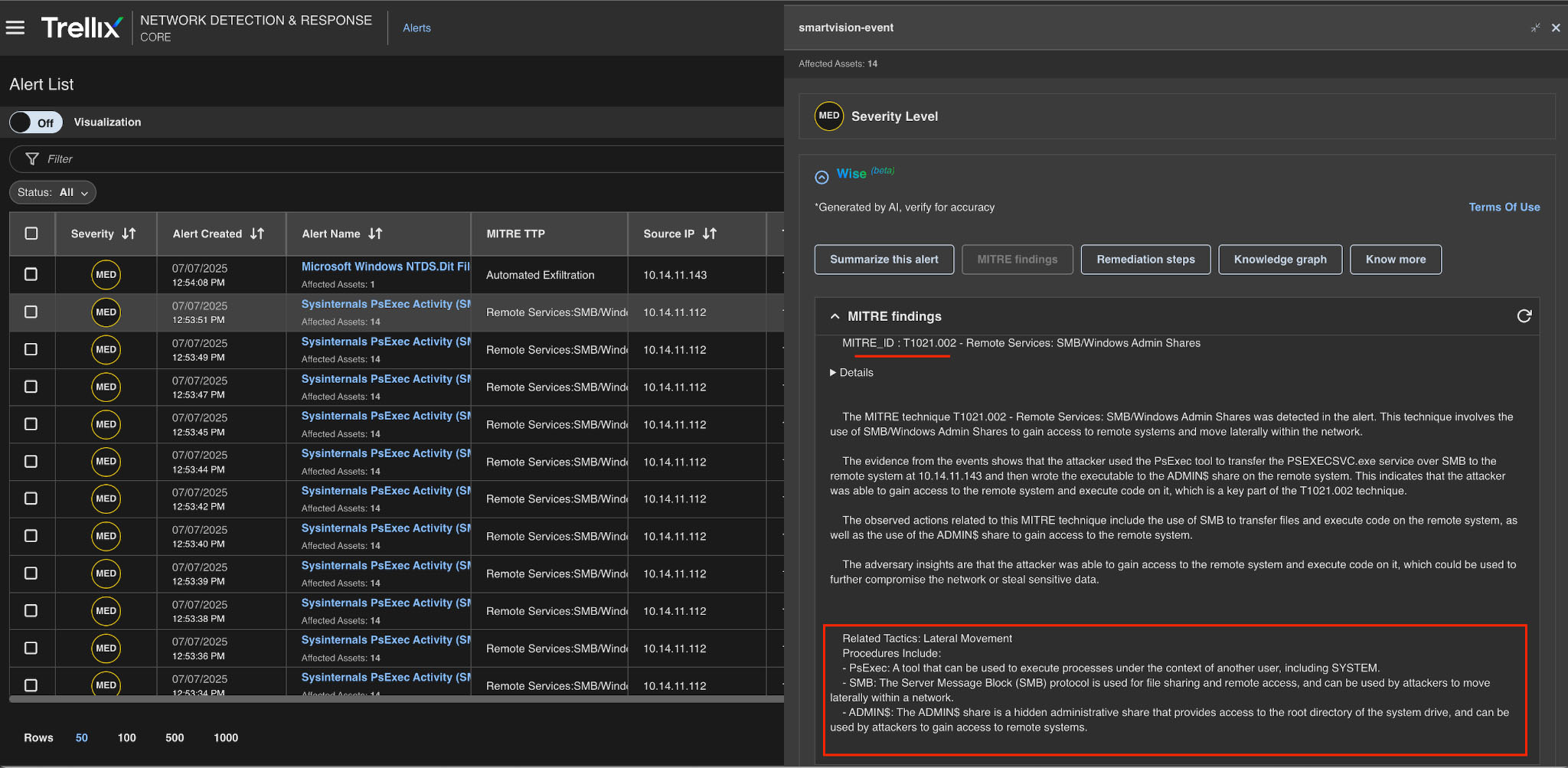Viewport: 1568px width, 768px height.
Task: Set rows per page to 100
Action: [126, 738]
